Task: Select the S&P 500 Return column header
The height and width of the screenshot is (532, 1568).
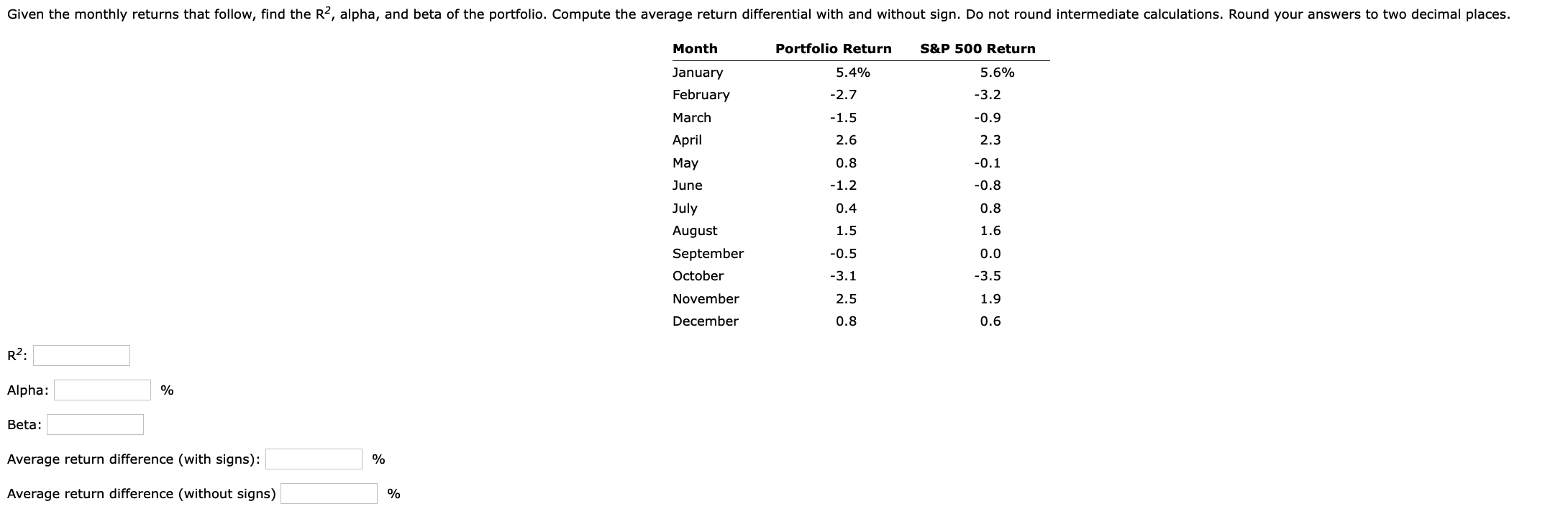Action: (977, 48)
